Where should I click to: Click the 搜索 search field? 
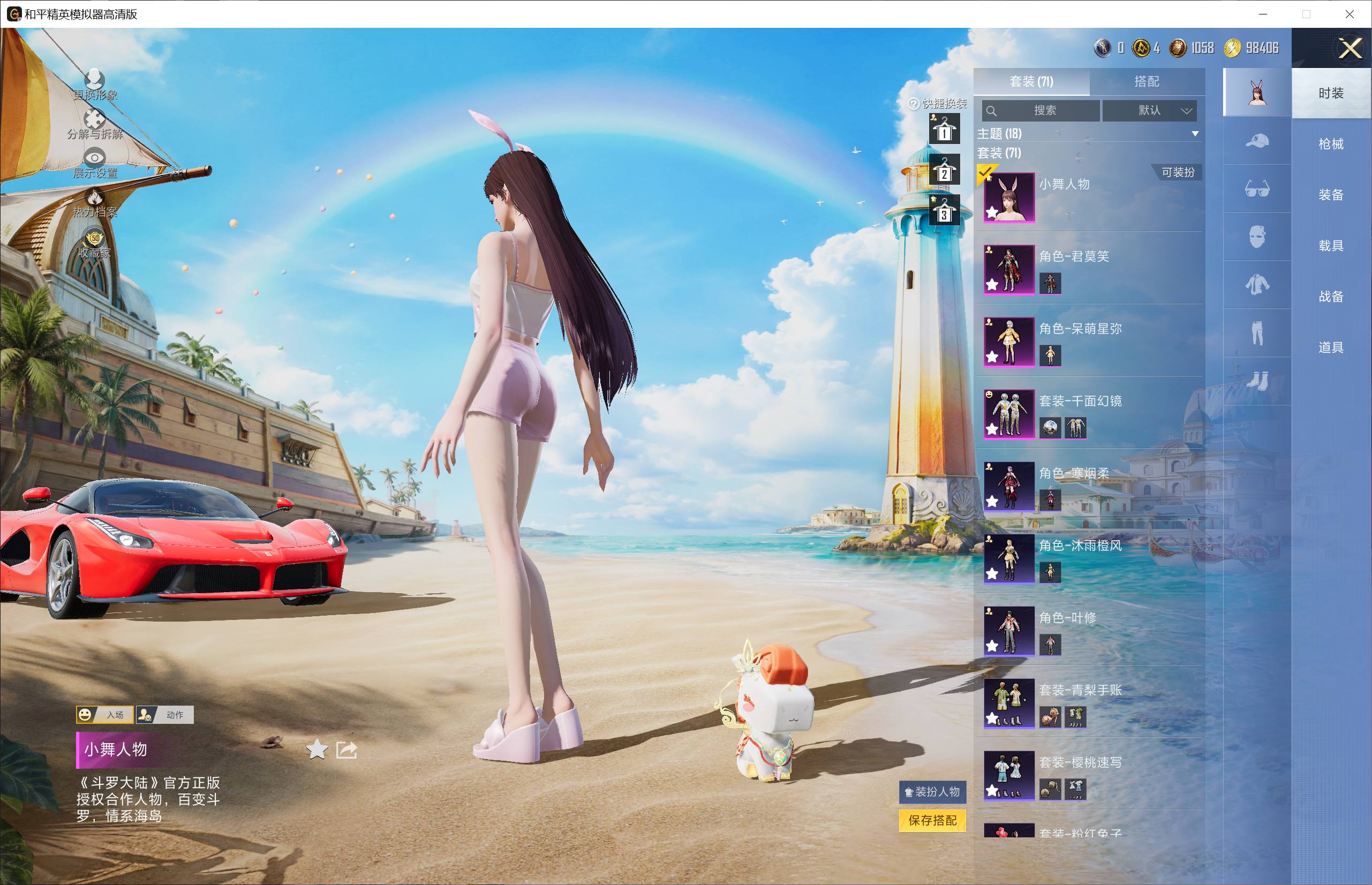(x=1041, y=110)
